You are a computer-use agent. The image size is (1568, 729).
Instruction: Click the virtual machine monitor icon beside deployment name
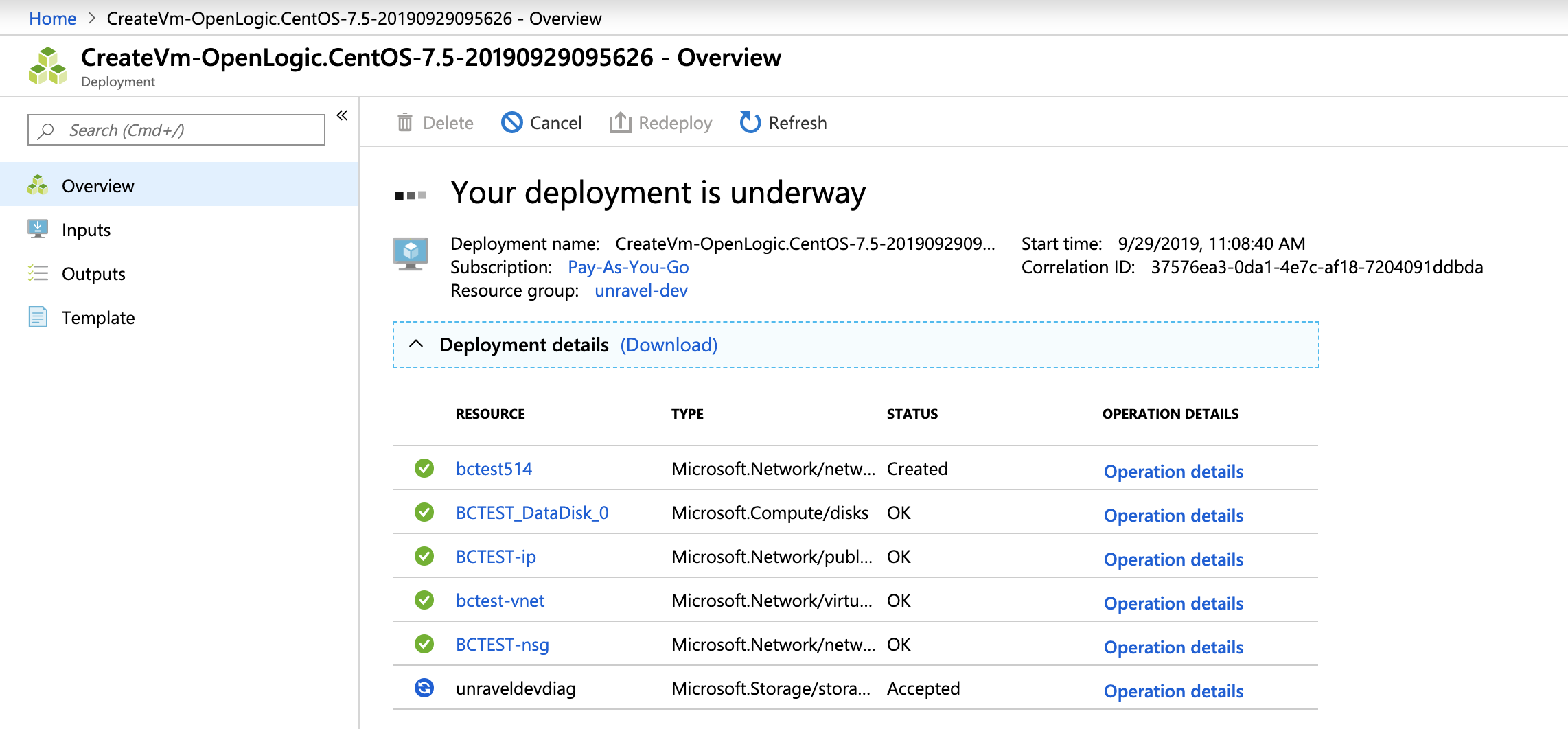pyautogui.click(x=411, y=254)
